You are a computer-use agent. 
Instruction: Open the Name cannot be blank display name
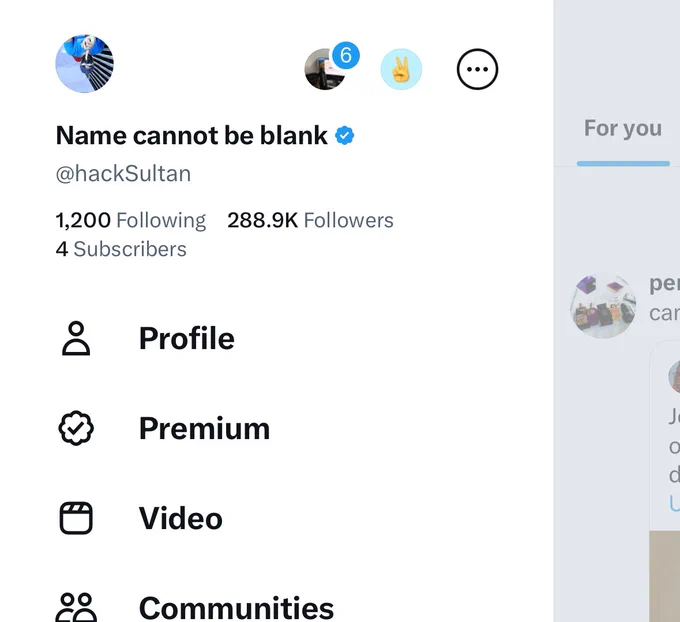click(x=192, y=135)
